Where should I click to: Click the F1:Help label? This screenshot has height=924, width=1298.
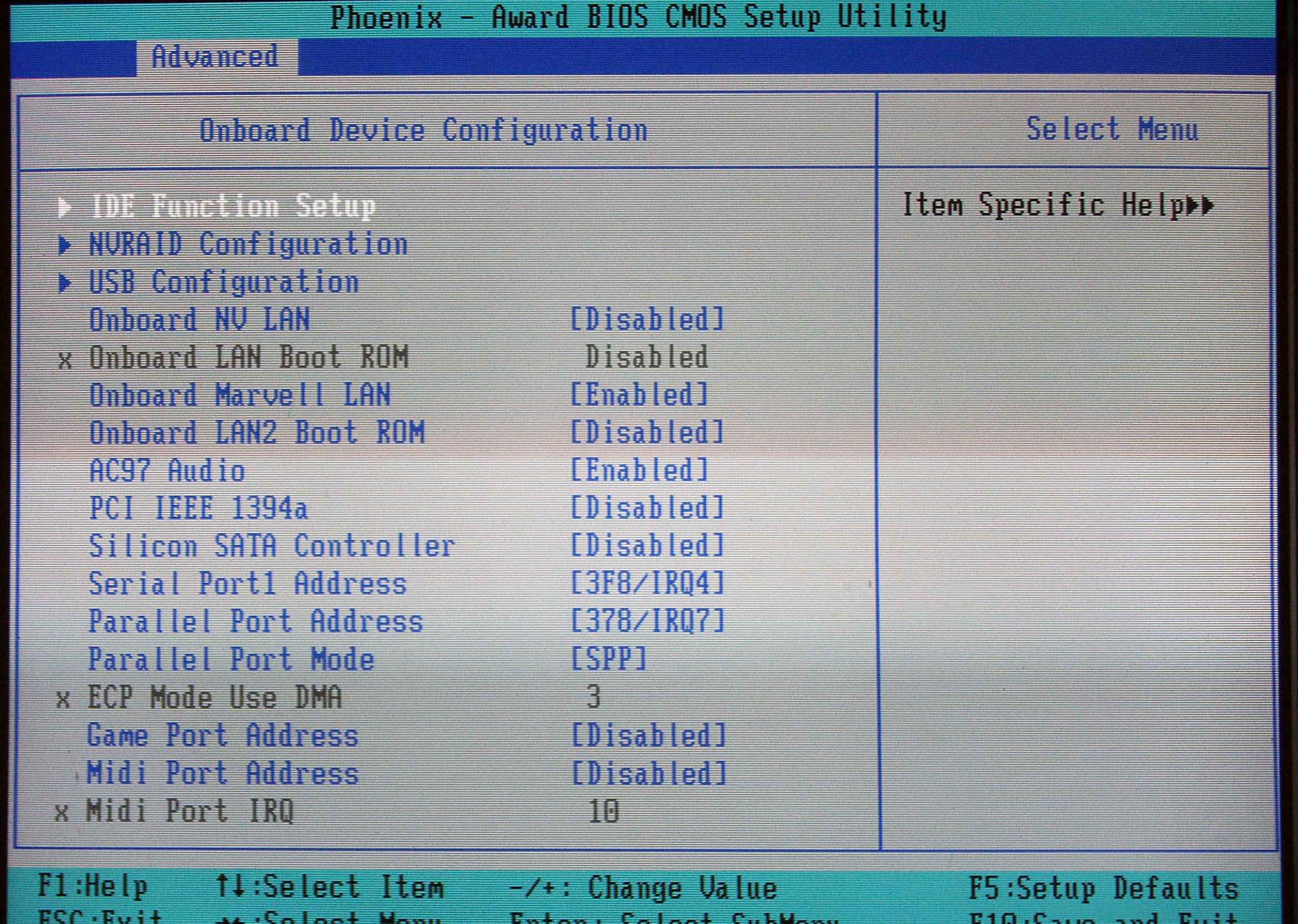coord(93,886)
